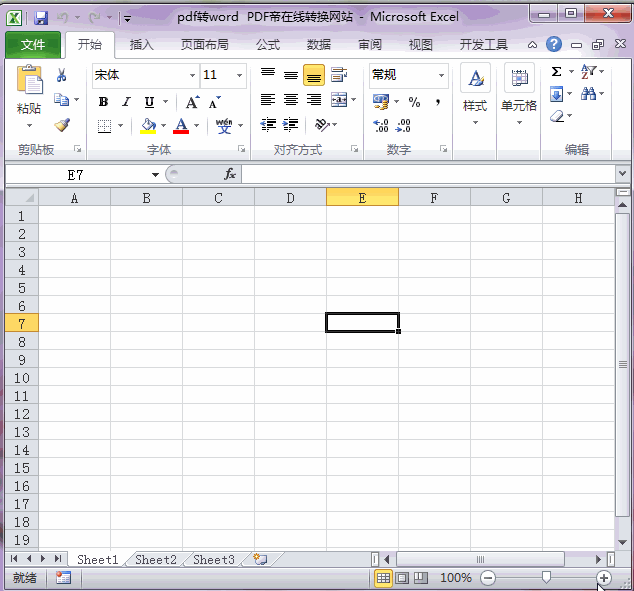The width and height of the screenshot is (634, 591).
Task: Click the zoom slider handle
Action: point(546,578)
